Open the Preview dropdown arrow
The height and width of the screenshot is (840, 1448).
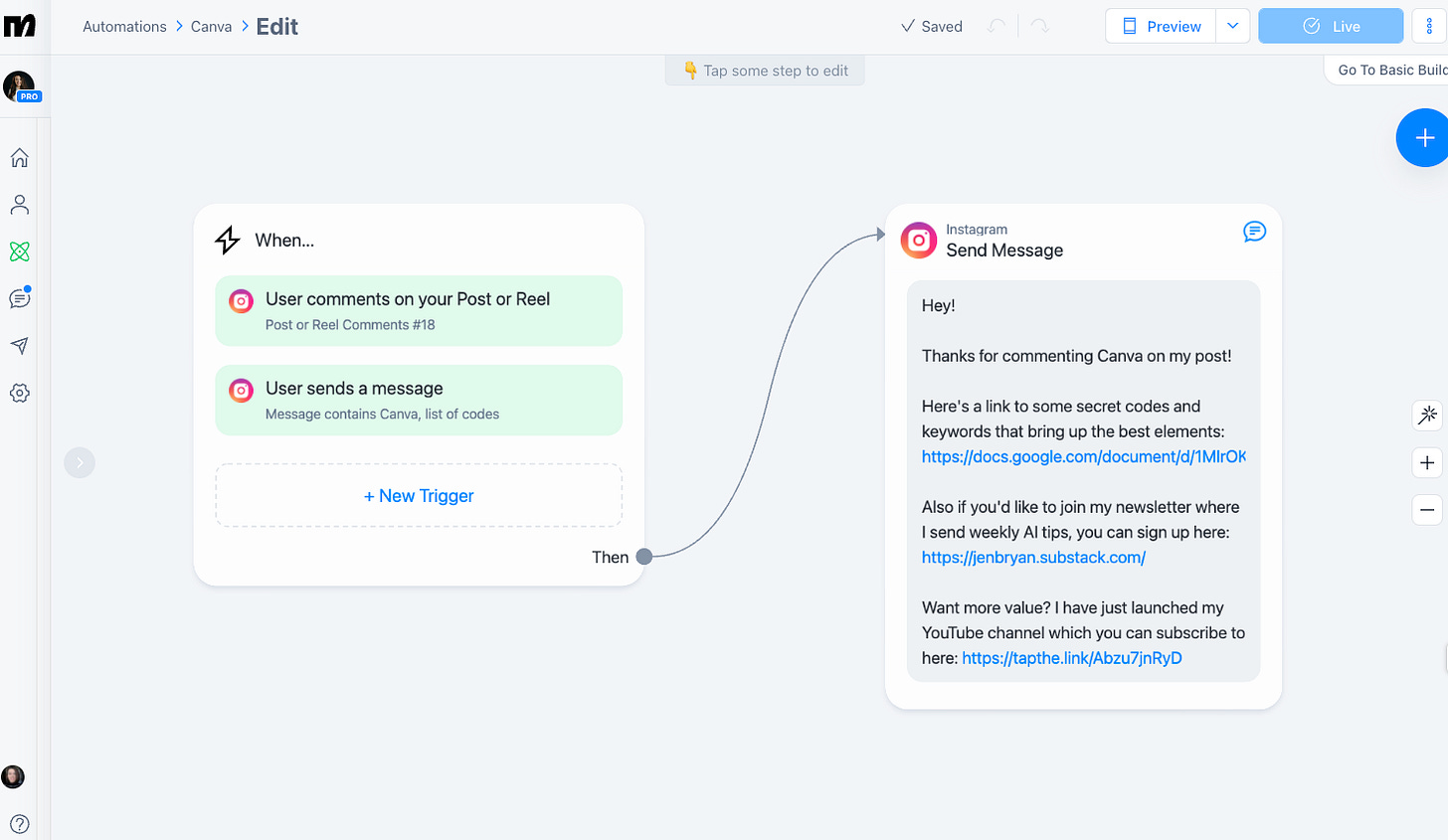(1233, 26)
